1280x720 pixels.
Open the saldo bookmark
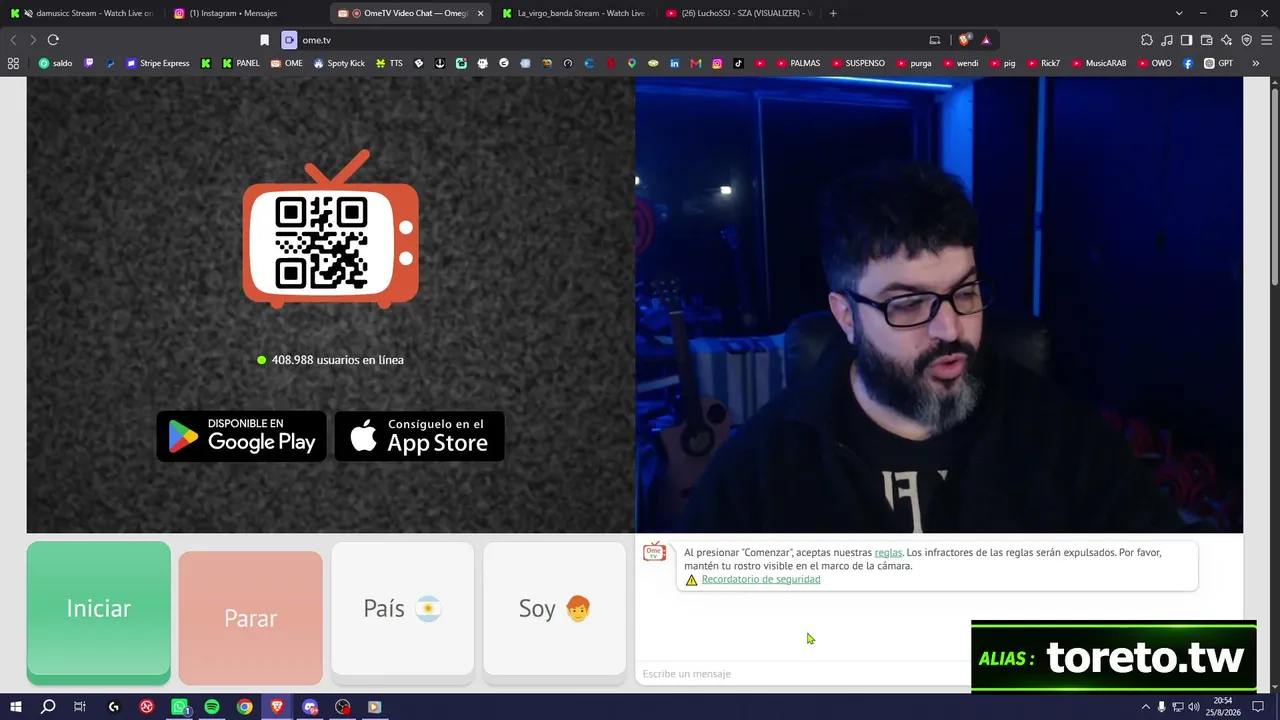(56, 63)
